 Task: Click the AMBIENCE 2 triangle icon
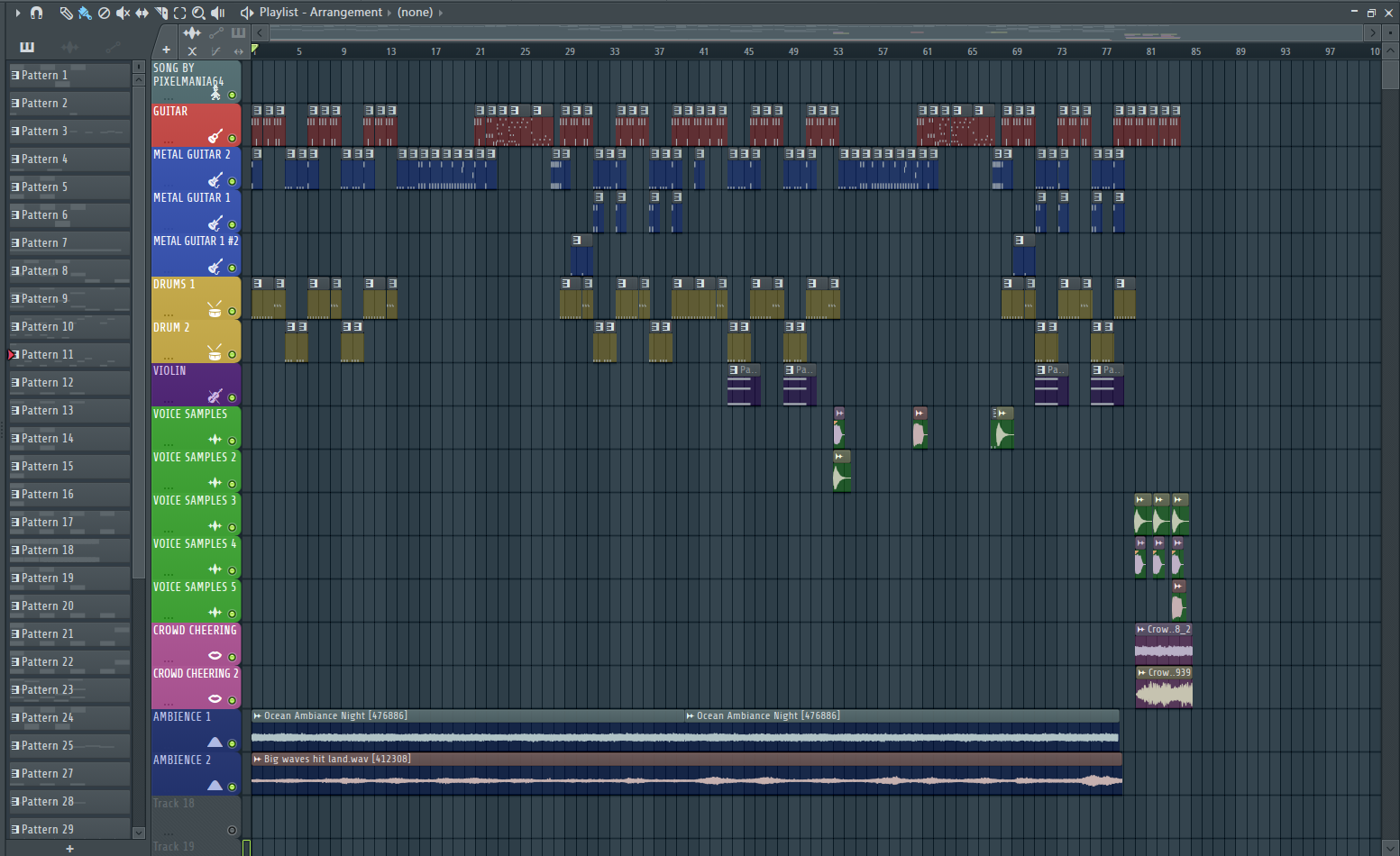pos(215,786)
